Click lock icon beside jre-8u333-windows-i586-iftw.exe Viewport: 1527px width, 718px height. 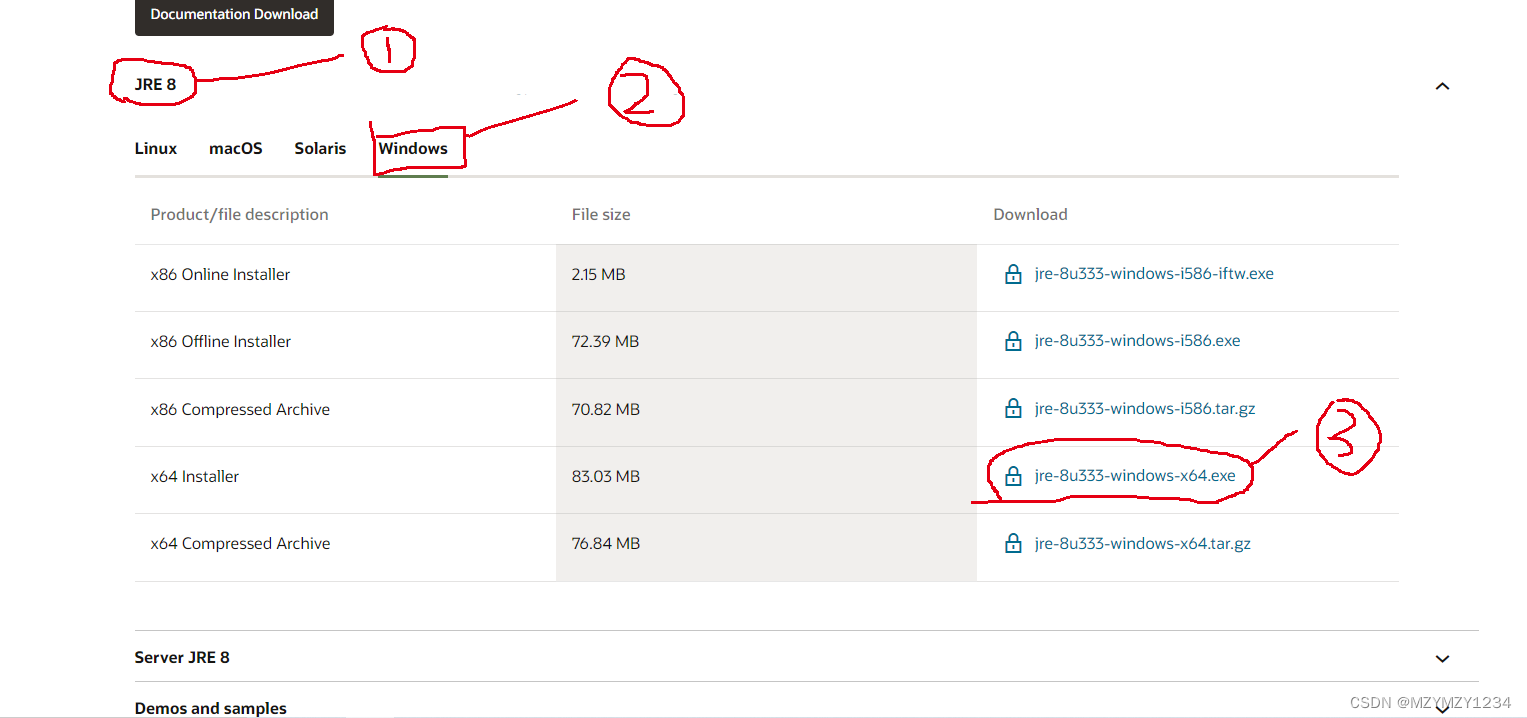pos(1013,274)
